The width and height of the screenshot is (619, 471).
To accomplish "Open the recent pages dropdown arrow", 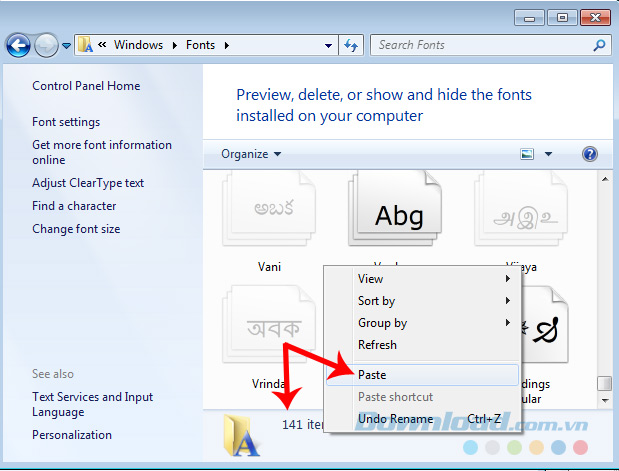I will 66,45.
